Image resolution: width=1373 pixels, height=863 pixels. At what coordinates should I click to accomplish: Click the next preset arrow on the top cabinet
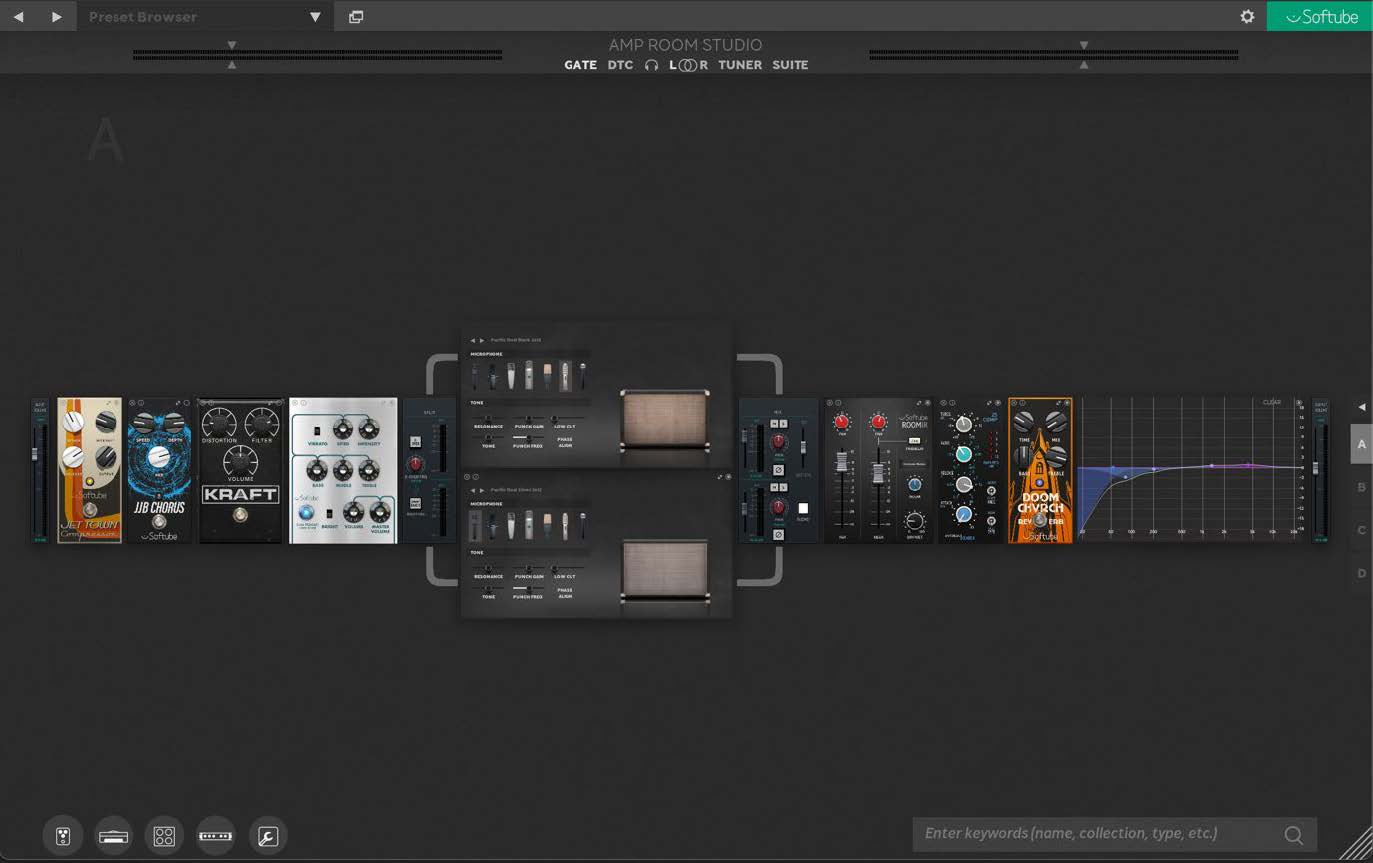point(483,340)
